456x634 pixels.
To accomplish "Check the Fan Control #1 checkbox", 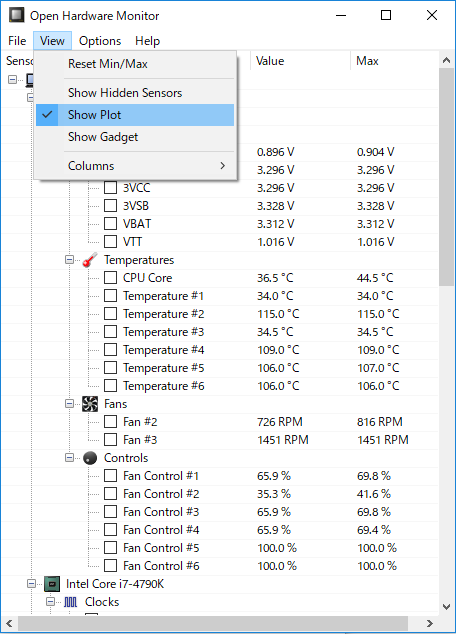I will click(x=110, y=476).
